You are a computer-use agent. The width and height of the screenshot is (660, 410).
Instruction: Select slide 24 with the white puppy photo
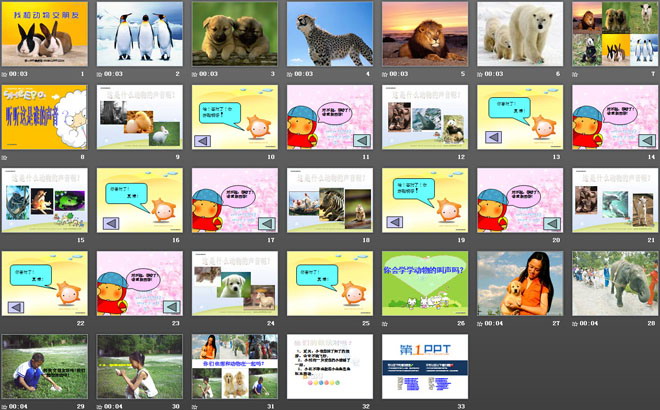click(x=235, y=284)
